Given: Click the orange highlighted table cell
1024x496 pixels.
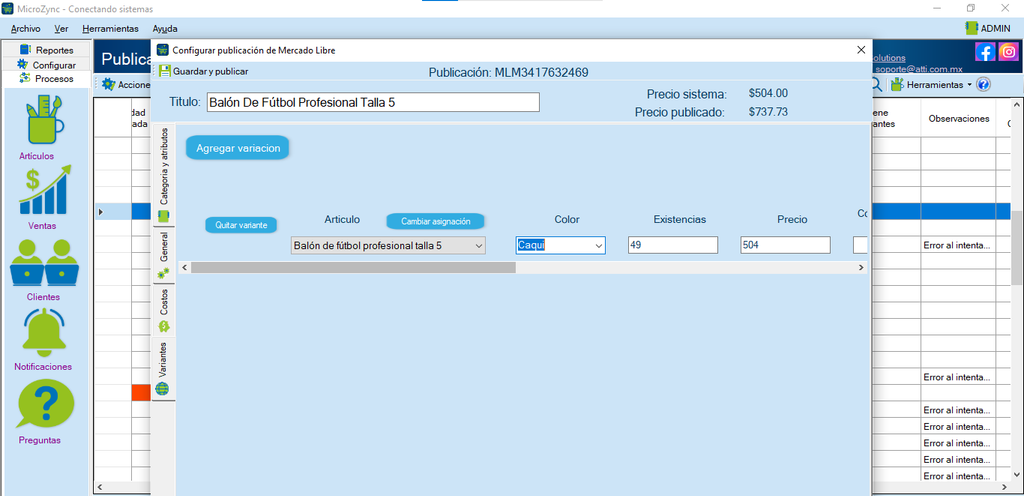Looking at the screenshot, I should point(141,392).
